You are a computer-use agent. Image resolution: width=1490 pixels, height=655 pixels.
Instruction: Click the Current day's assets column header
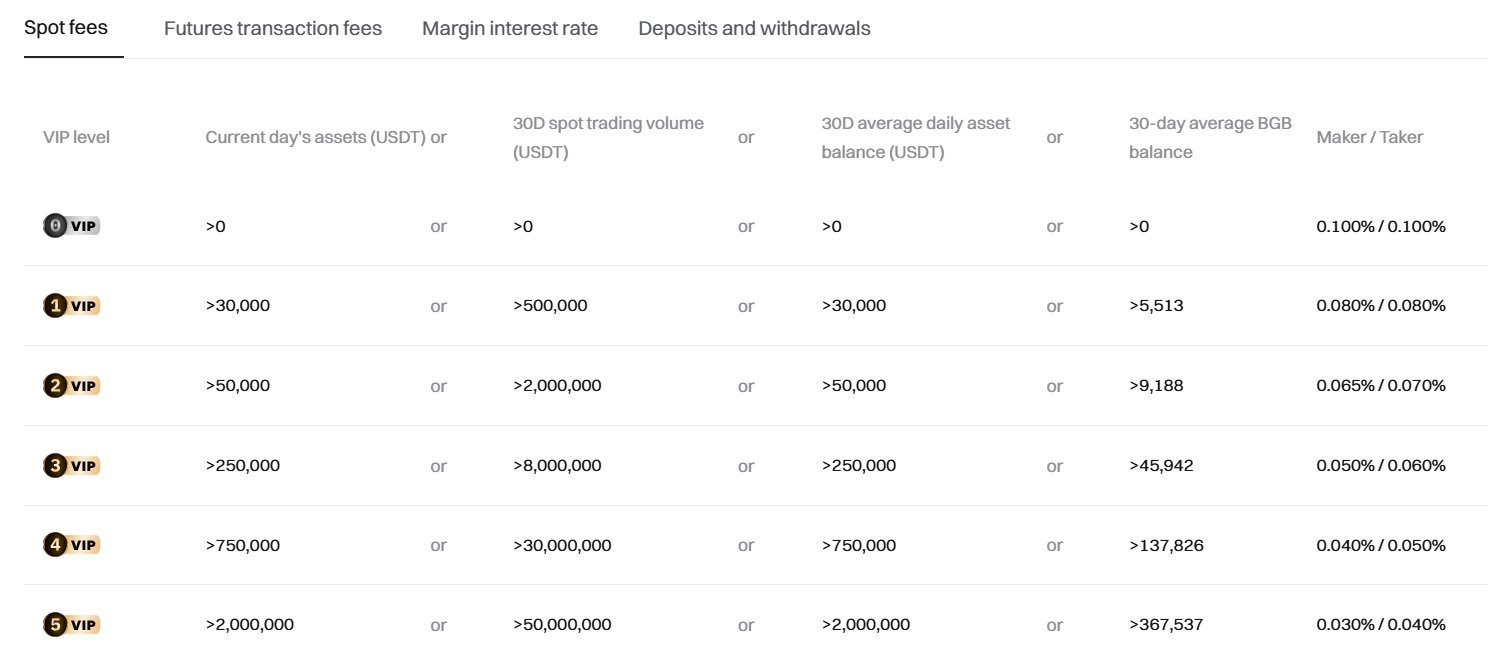[x=316, y=137]
